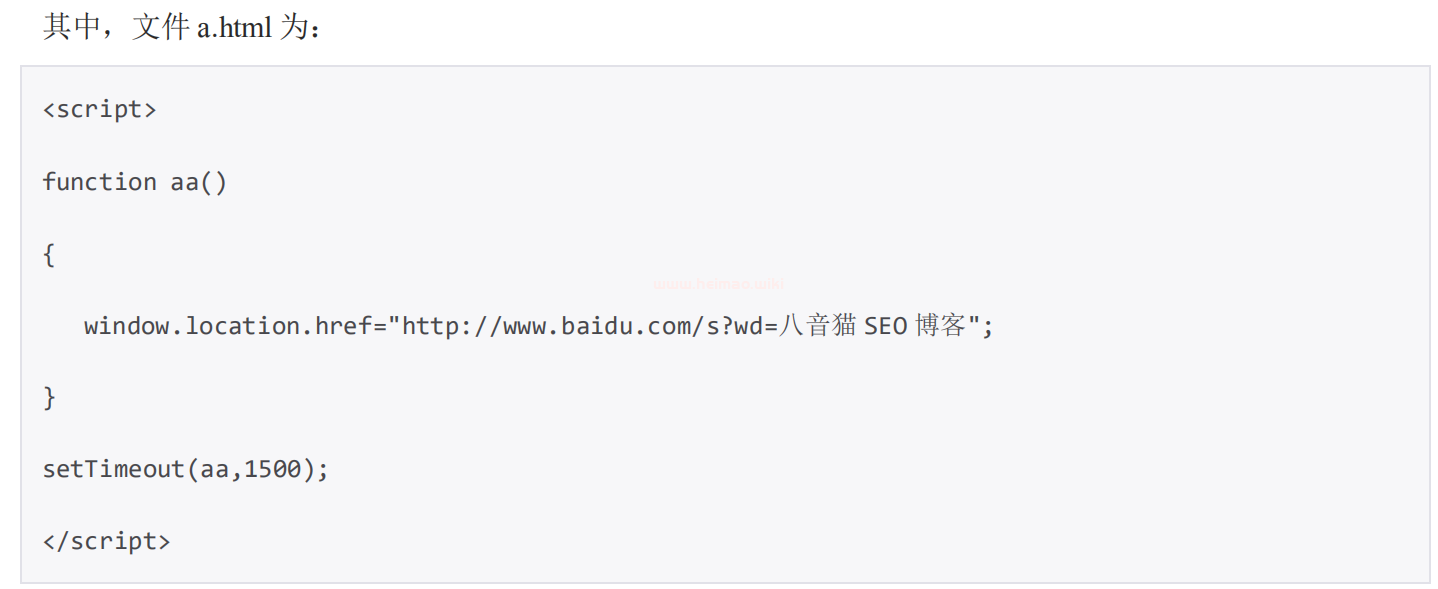Click the word "function" keyword
The height and width of the screenshot is (589, 1438).
click(99, 182)
